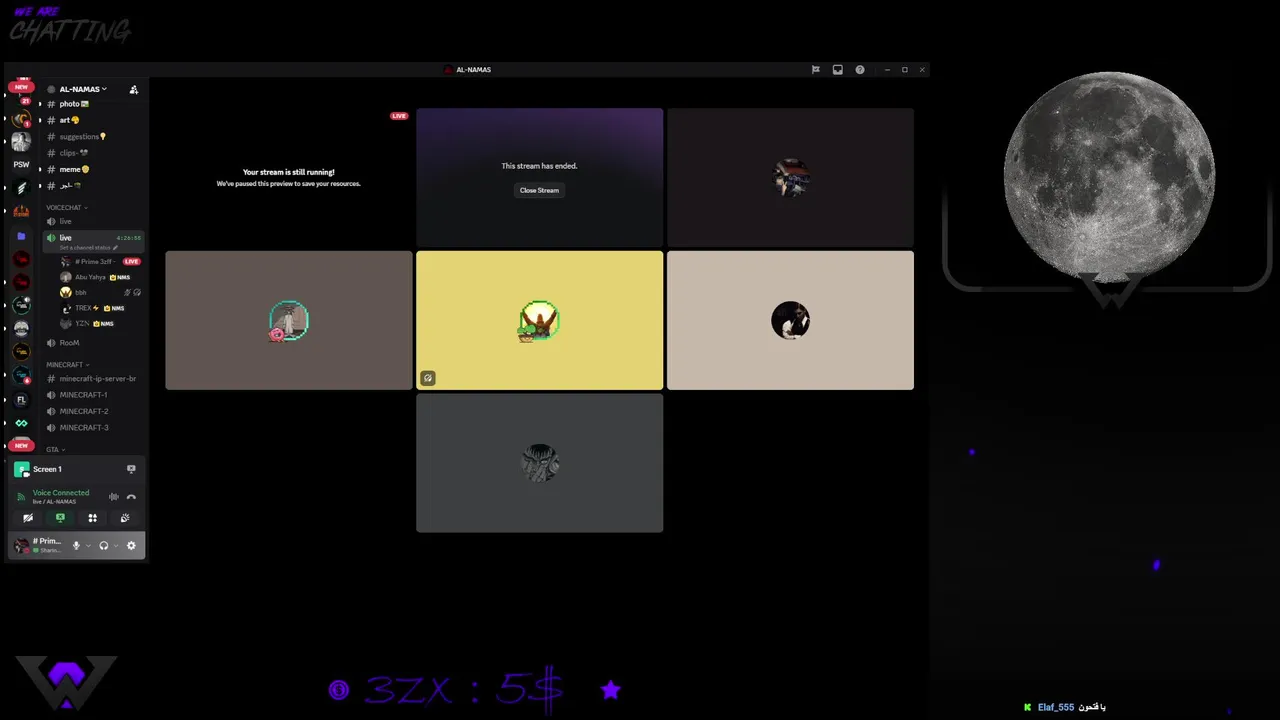This screenshot has width=1280, height=720.
Task: Jump to unread via the bottom NEW badge
Action: pos(21,445)
